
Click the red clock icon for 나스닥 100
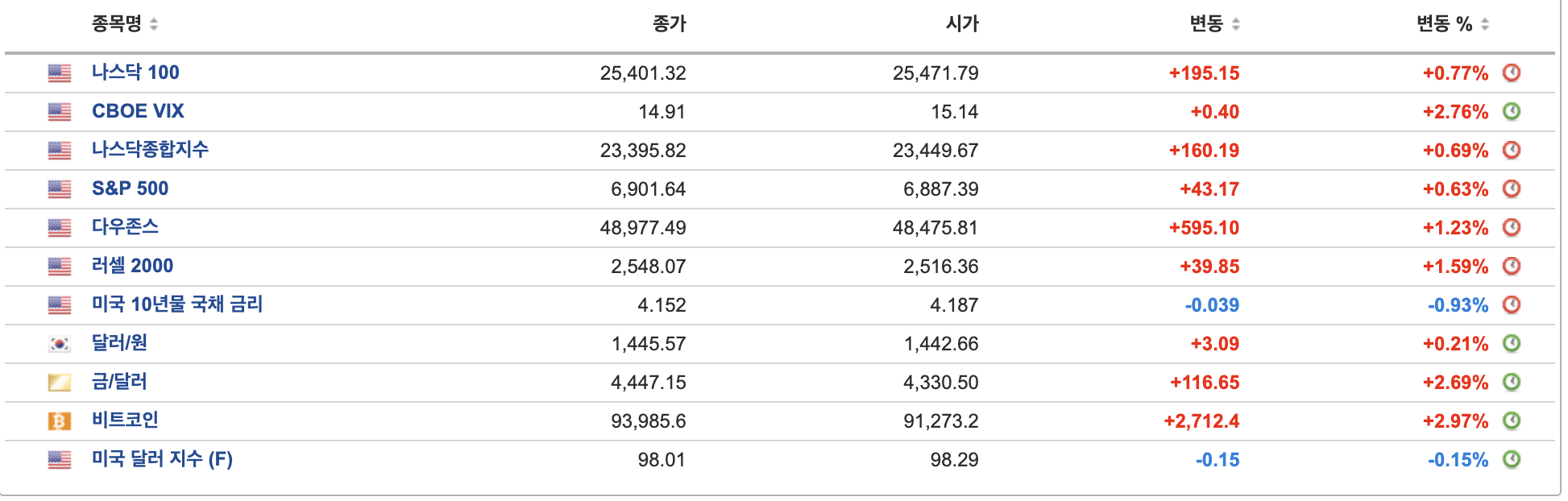pyautogui.click(x=1512, y=72)
